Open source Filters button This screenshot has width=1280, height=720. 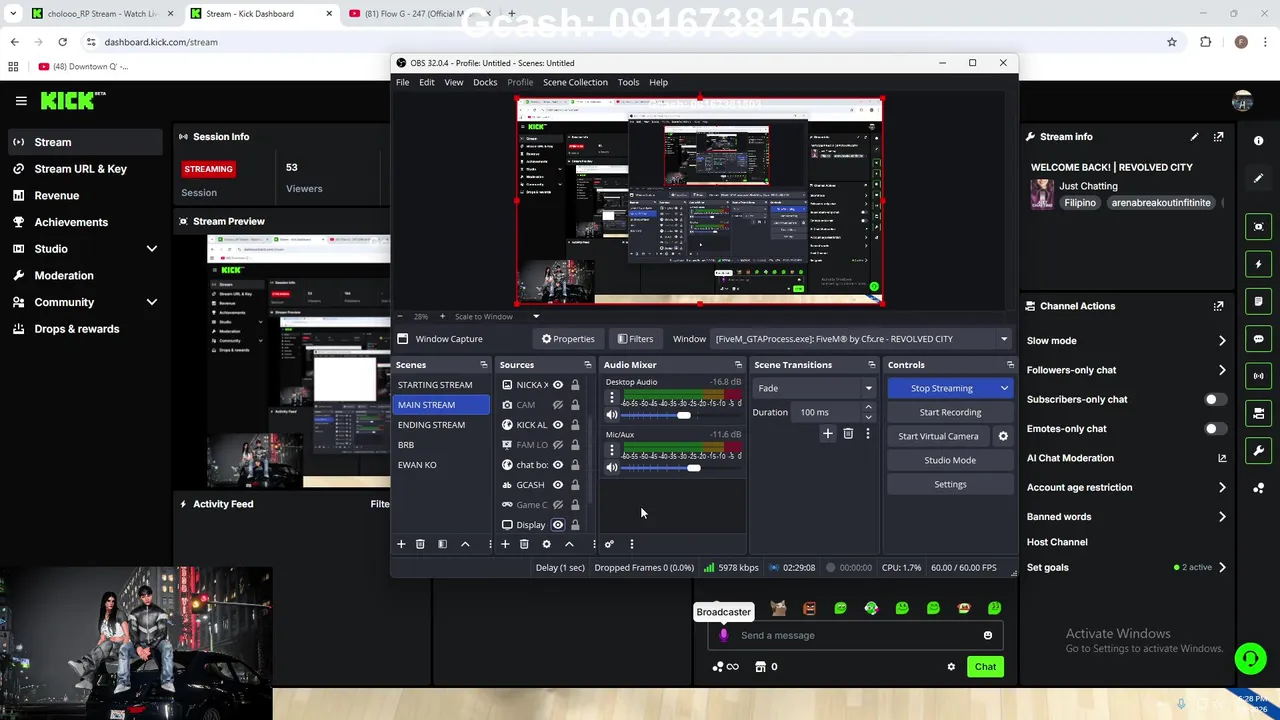click(635, 339)
